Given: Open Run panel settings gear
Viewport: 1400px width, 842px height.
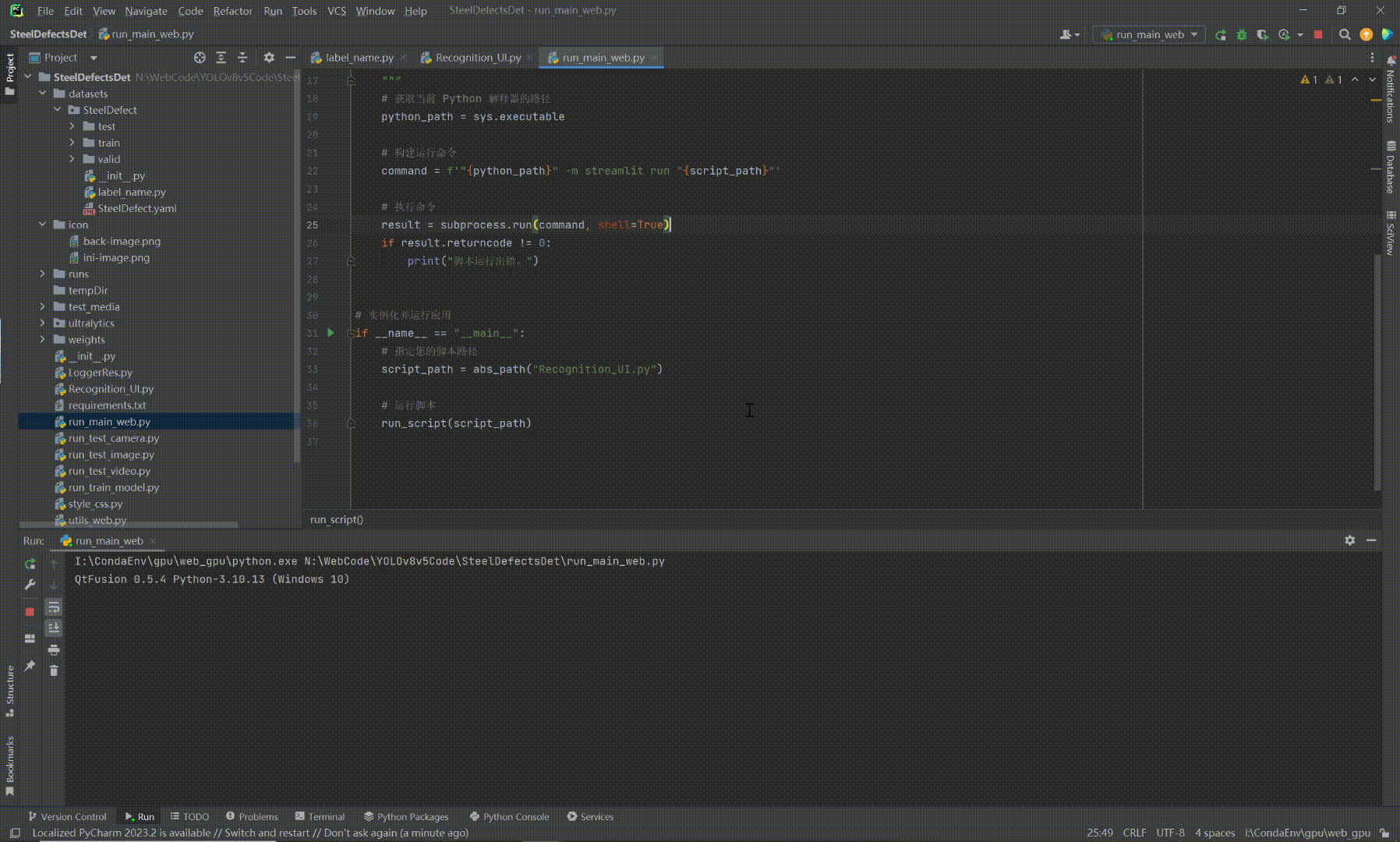Looking at the screenshot, I should [1350, 540].
